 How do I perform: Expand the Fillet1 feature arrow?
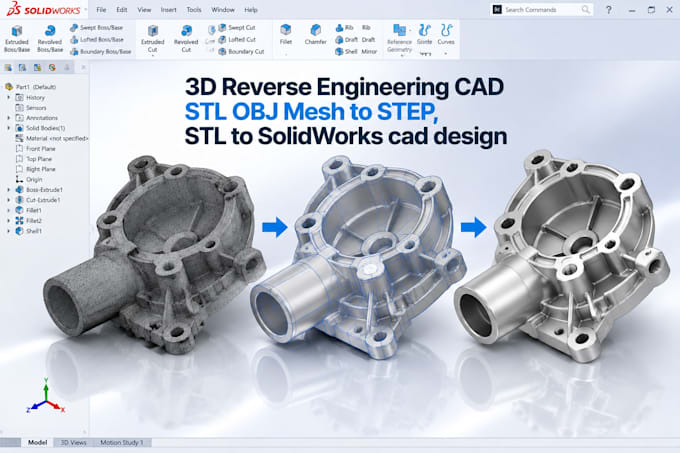pyautogui.click(x=8, y=210)
